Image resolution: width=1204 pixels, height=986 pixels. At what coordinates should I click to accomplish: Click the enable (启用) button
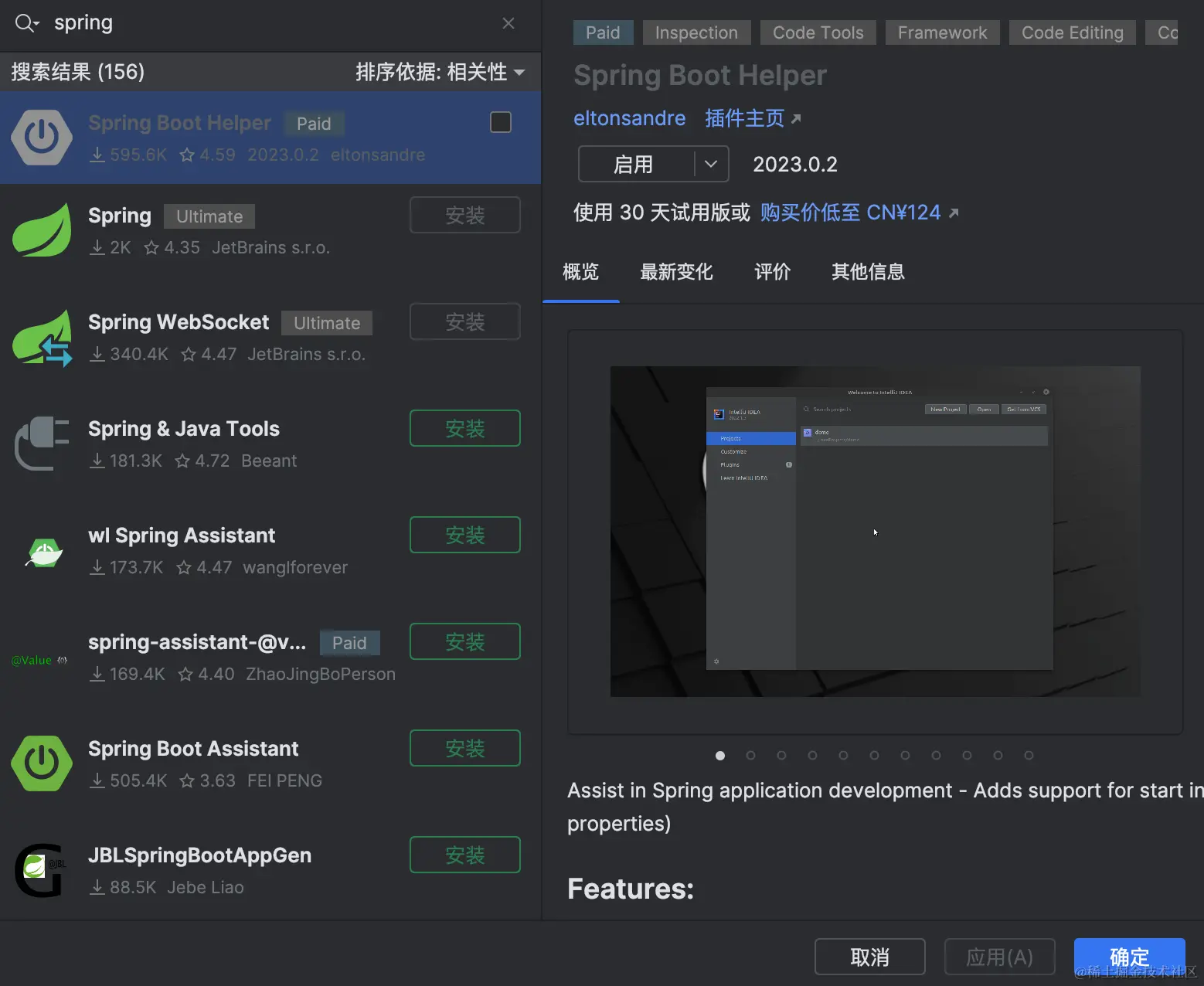click(x=635, y=164)
